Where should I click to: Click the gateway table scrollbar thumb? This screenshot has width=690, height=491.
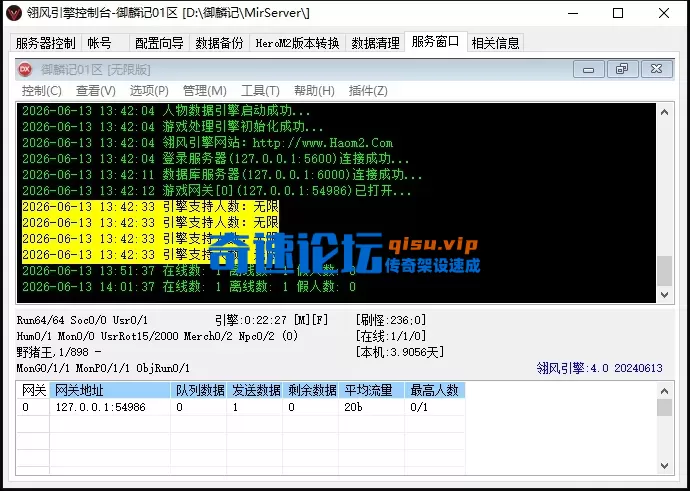(x=664, y=407)
